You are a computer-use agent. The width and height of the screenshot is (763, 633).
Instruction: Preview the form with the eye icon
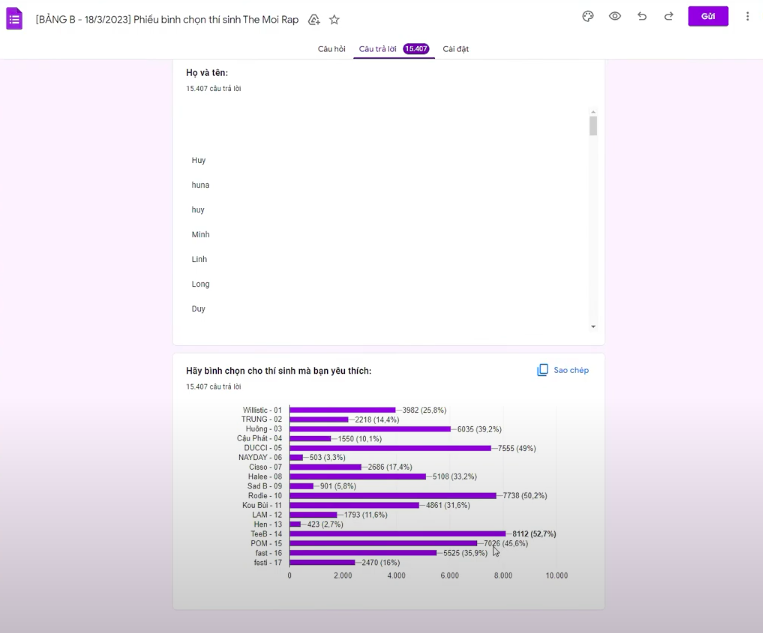pos(615,16)
